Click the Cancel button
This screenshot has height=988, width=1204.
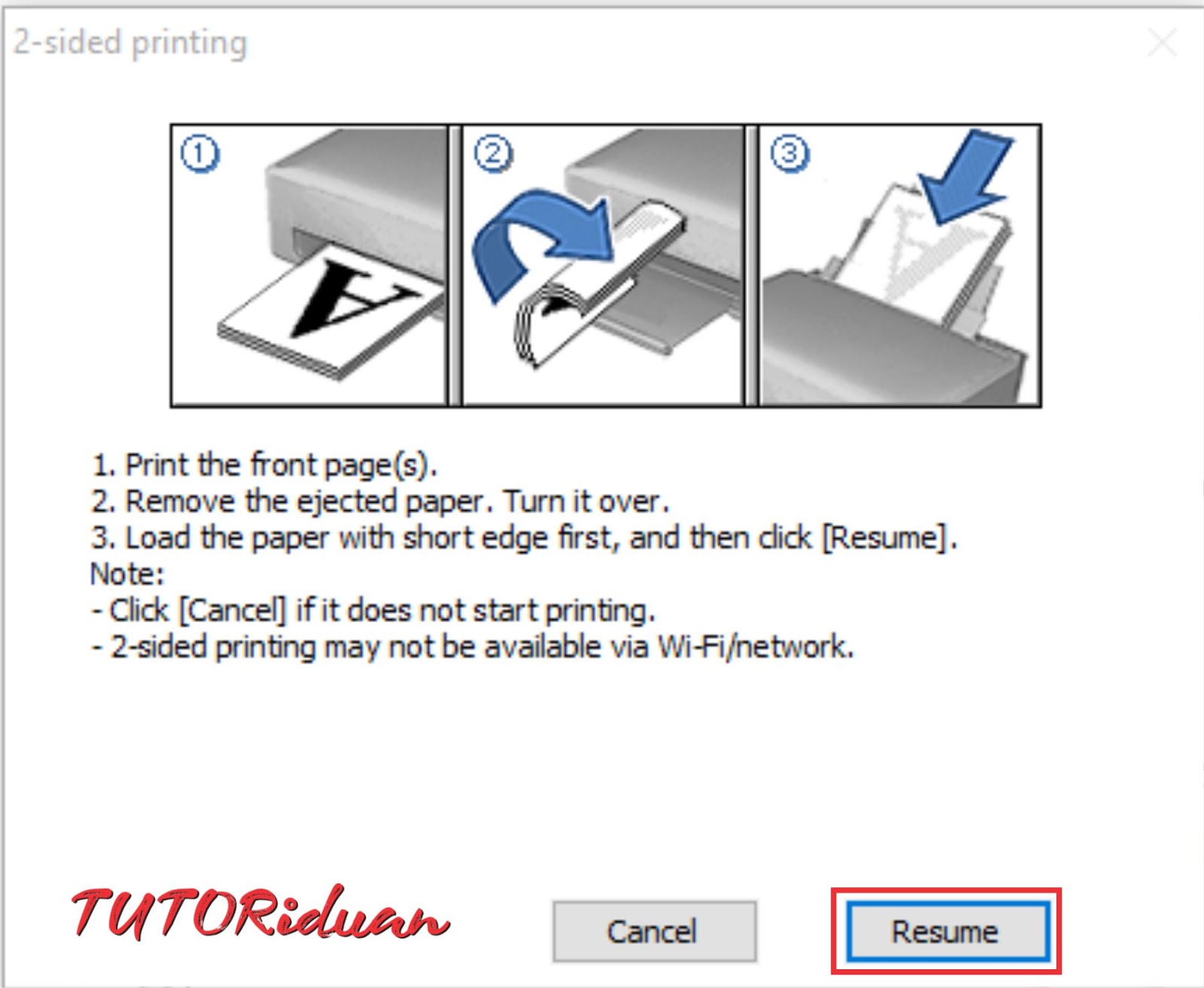(654, 932)
